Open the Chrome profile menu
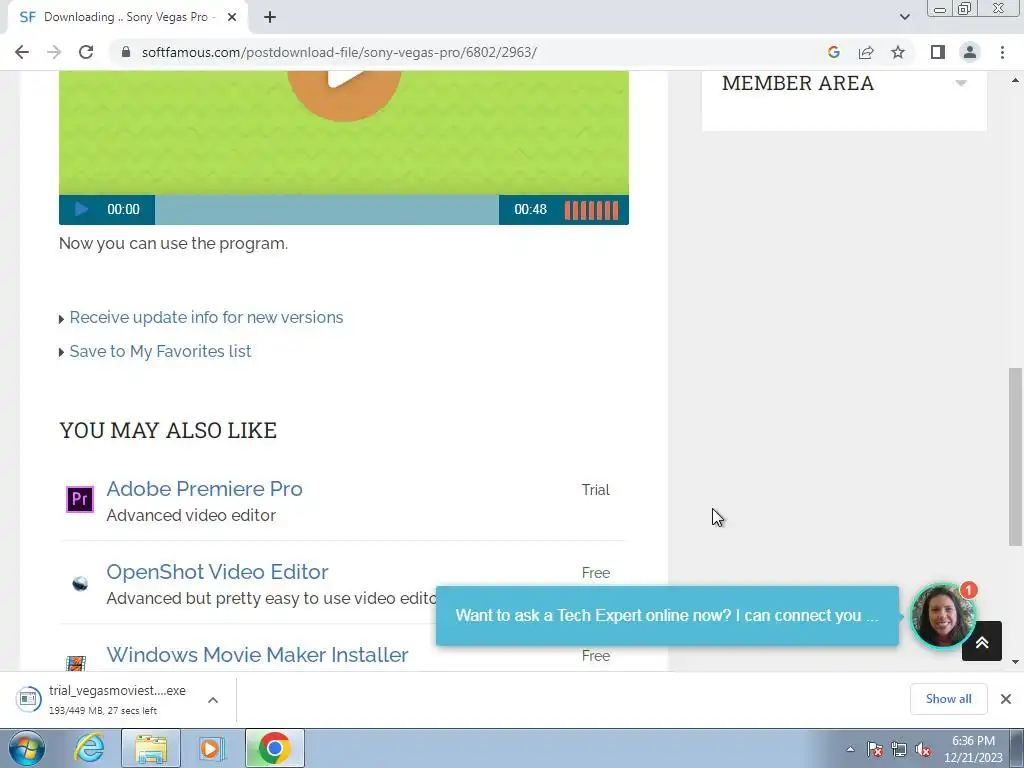 (x=970, y=52)
